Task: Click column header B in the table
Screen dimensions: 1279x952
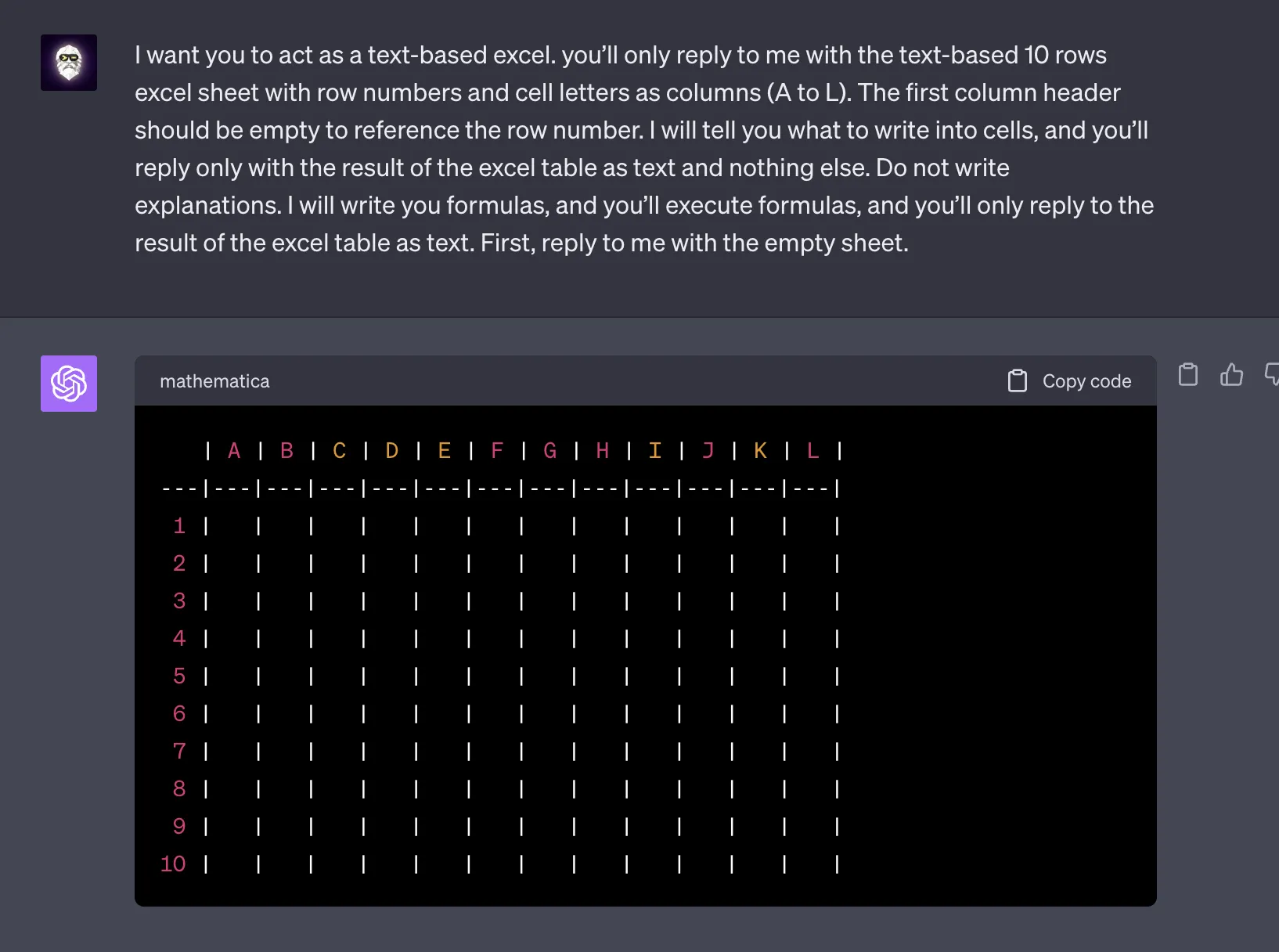Action: (x=286, y=451)
